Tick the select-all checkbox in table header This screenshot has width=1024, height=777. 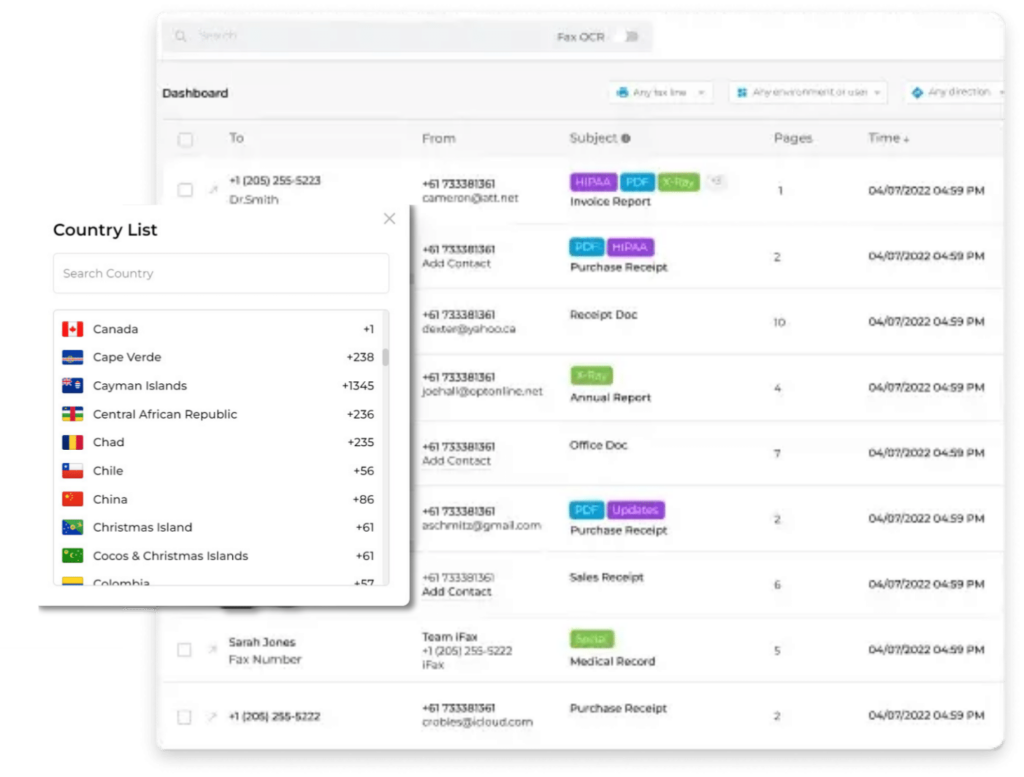[x=185, y=140]
